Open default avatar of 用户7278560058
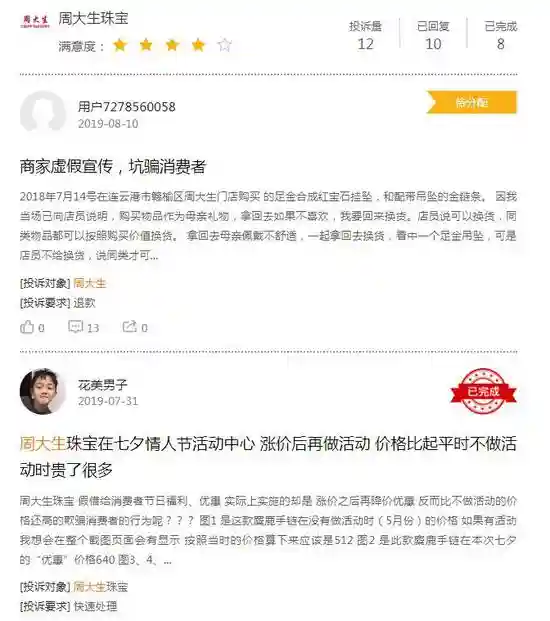 coord(43,113)
